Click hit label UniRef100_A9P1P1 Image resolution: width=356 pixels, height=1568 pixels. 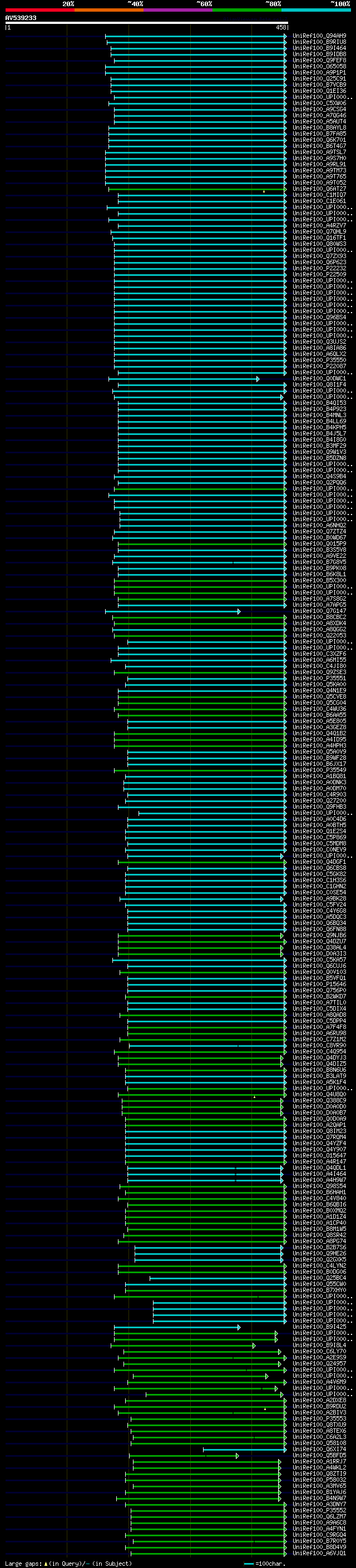[x=319, y=72]
